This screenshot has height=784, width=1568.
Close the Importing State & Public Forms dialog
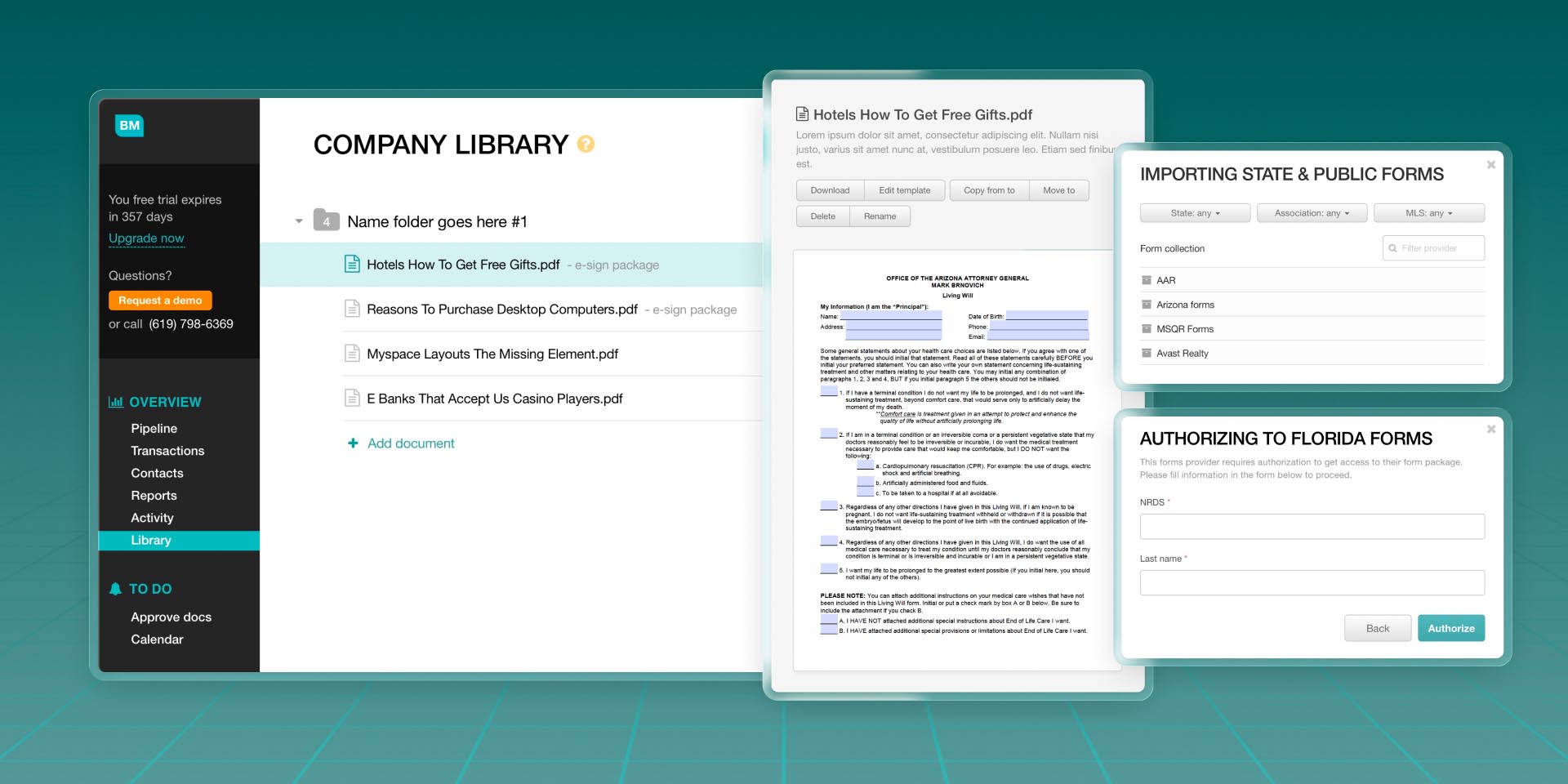pyautogui.click(x=1490, y=165)
